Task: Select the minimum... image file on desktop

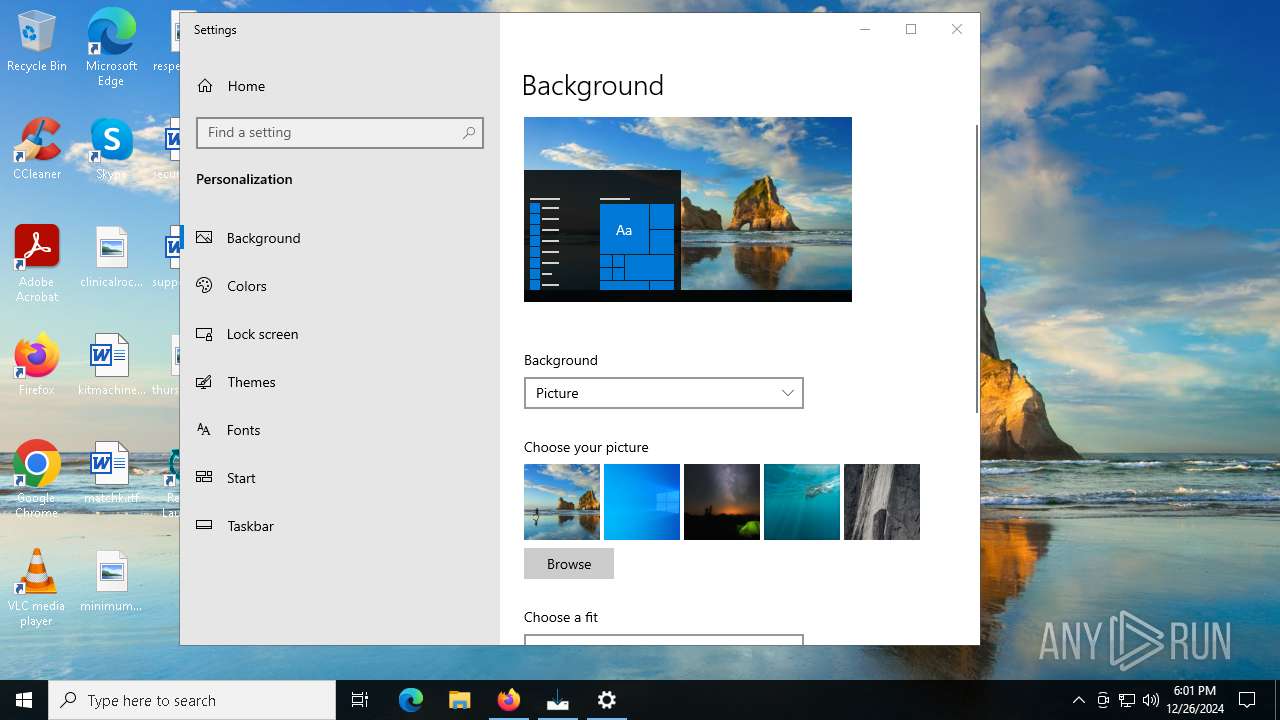Action: pyautogui.click(x=111, y=582)
